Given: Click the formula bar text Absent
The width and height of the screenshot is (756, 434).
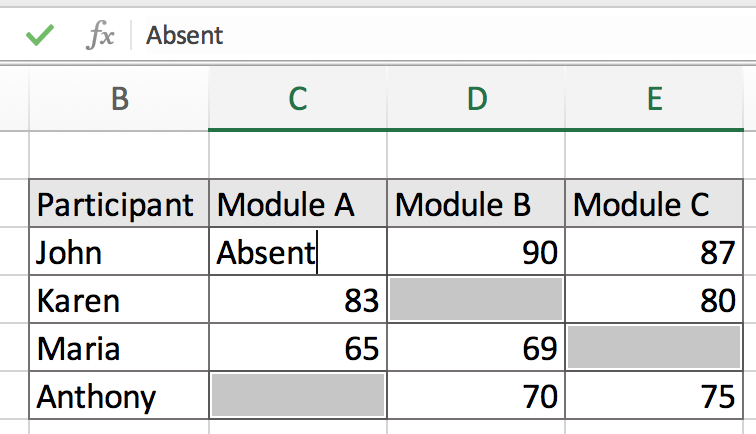Looking at the screenshot, I should pos(185,36).
